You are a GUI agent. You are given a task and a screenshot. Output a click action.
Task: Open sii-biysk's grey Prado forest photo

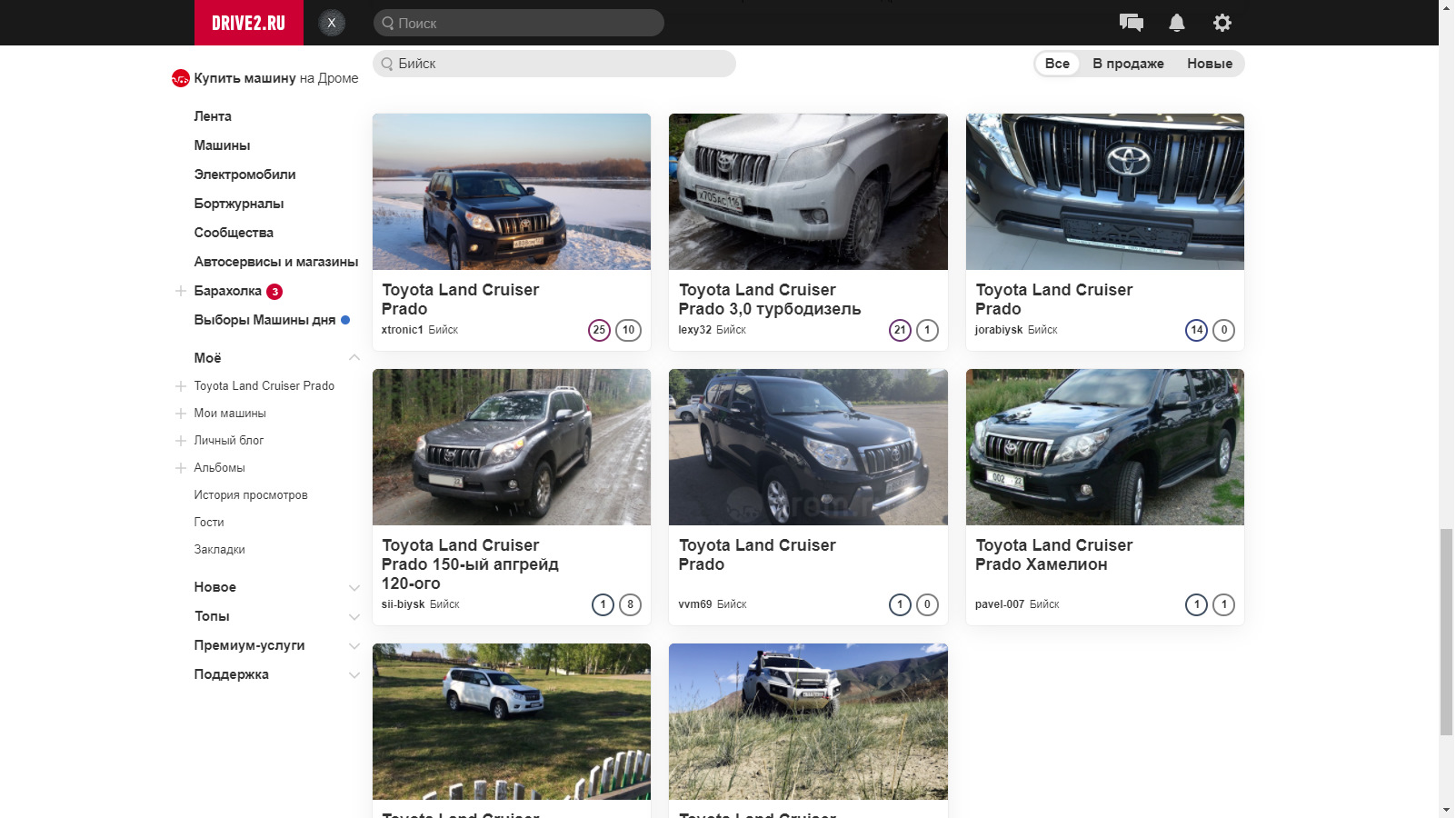pos(512,447)
